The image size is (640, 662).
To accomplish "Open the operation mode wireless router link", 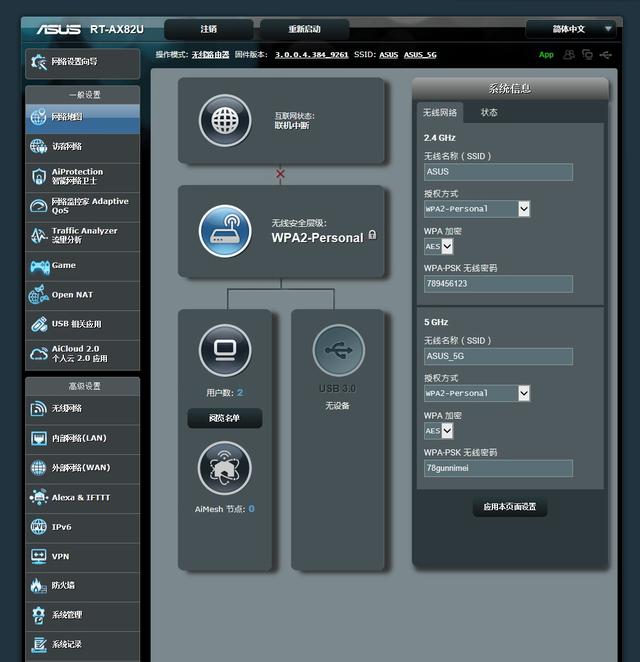I will pos(210,55).
